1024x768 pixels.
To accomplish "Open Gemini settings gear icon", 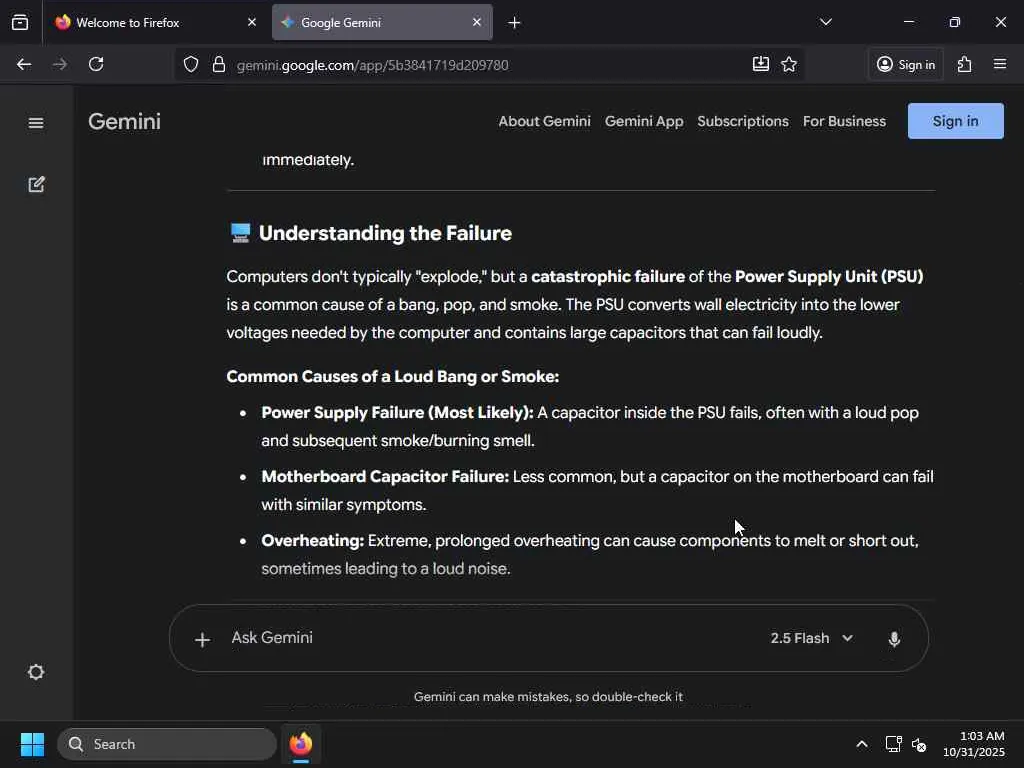I will coord(36,672).
